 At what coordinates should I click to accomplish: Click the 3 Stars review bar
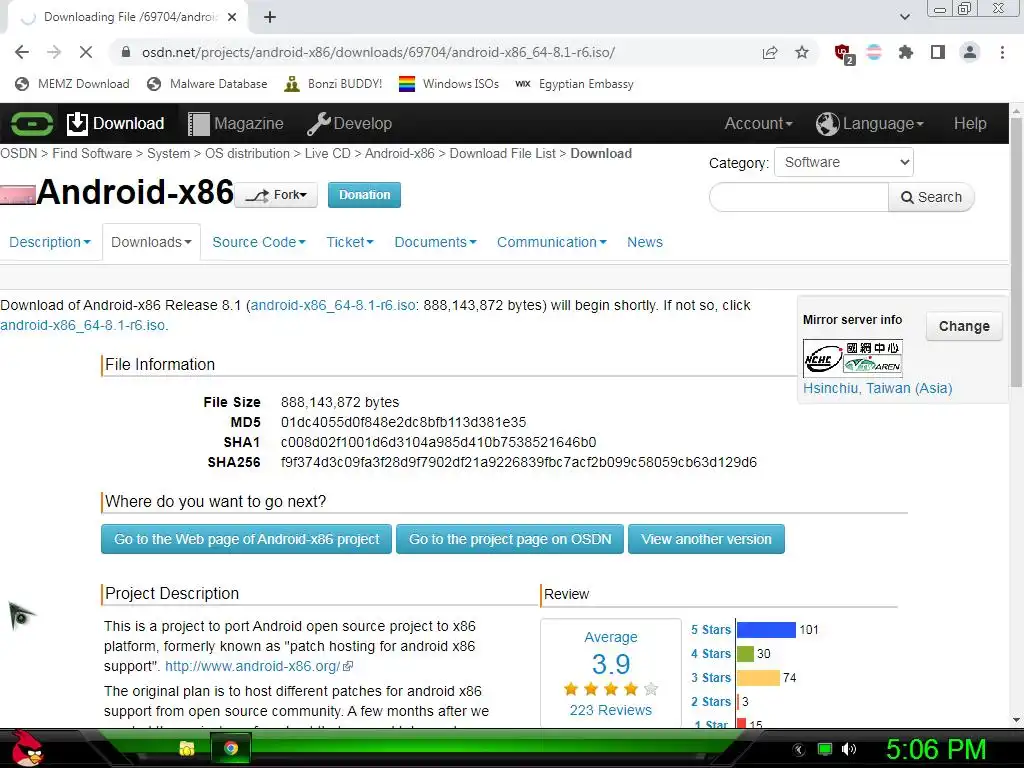(x=758, y=678)
